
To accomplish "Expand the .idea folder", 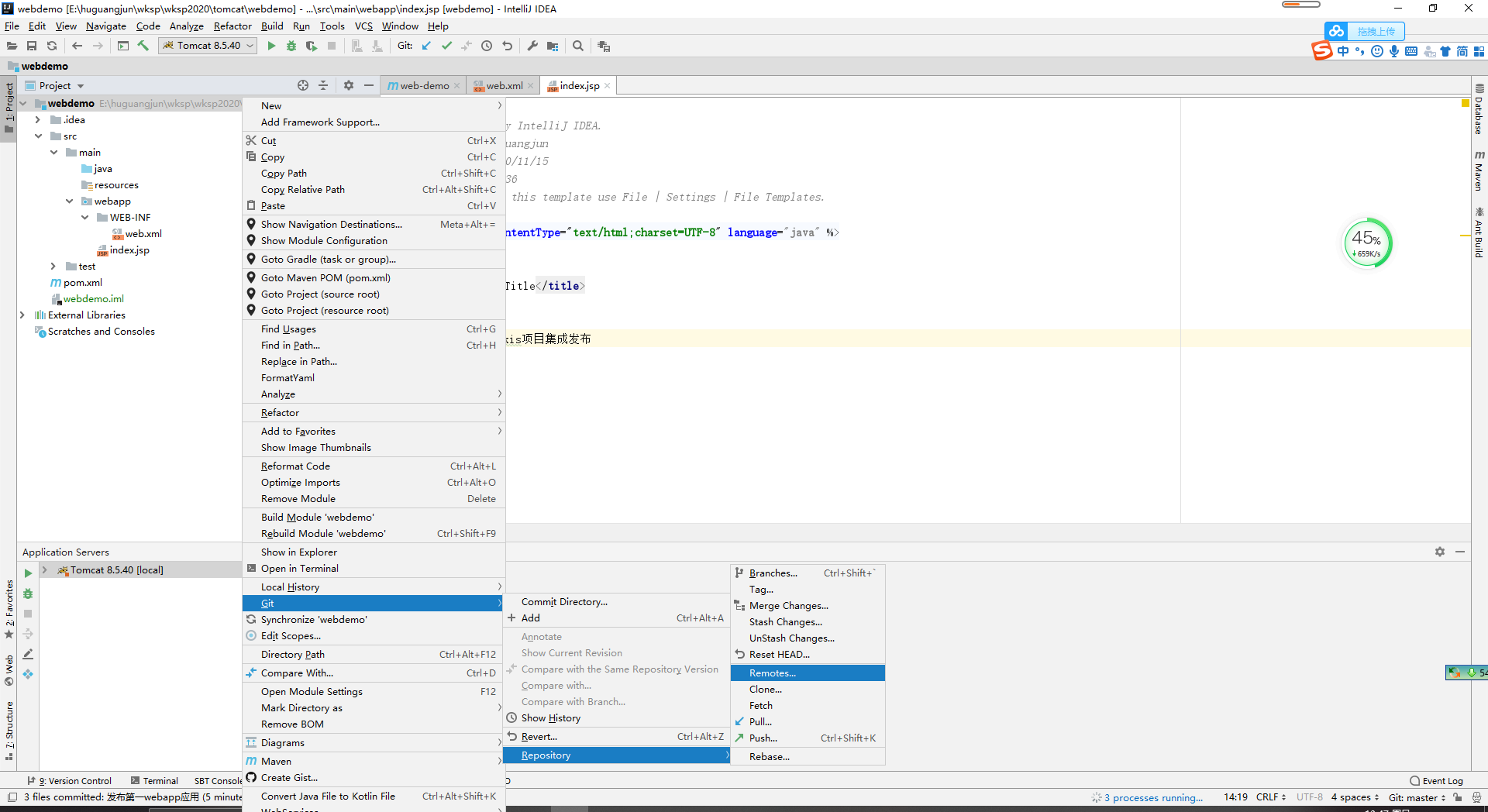I will coord(38,119).
